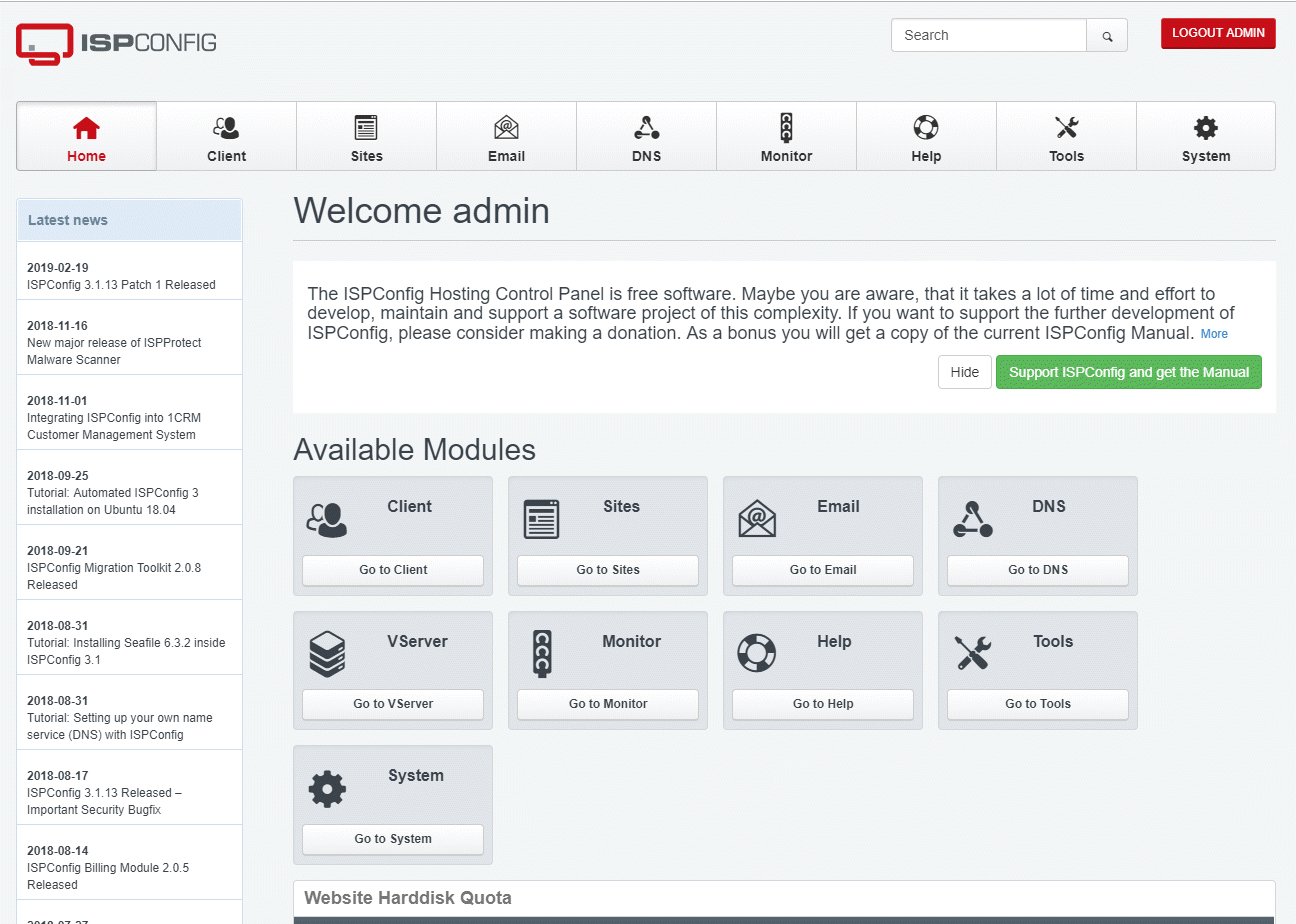Click the Help lifebuoy module icon
The image size is (1296, 924).
(x=757, y=654)
